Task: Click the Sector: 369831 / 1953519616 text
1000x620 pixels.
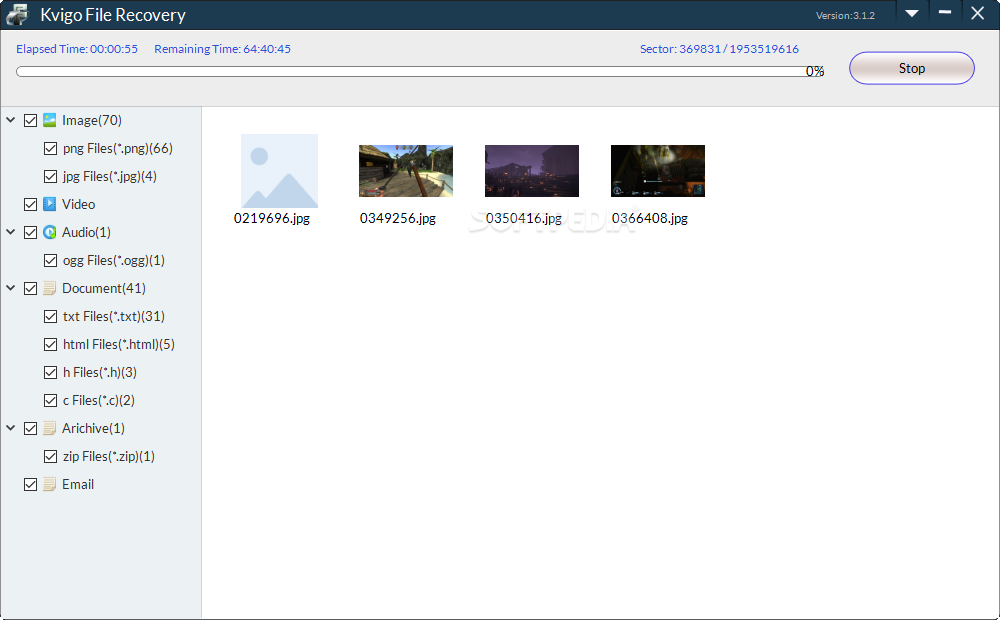Action: point(719,49)
